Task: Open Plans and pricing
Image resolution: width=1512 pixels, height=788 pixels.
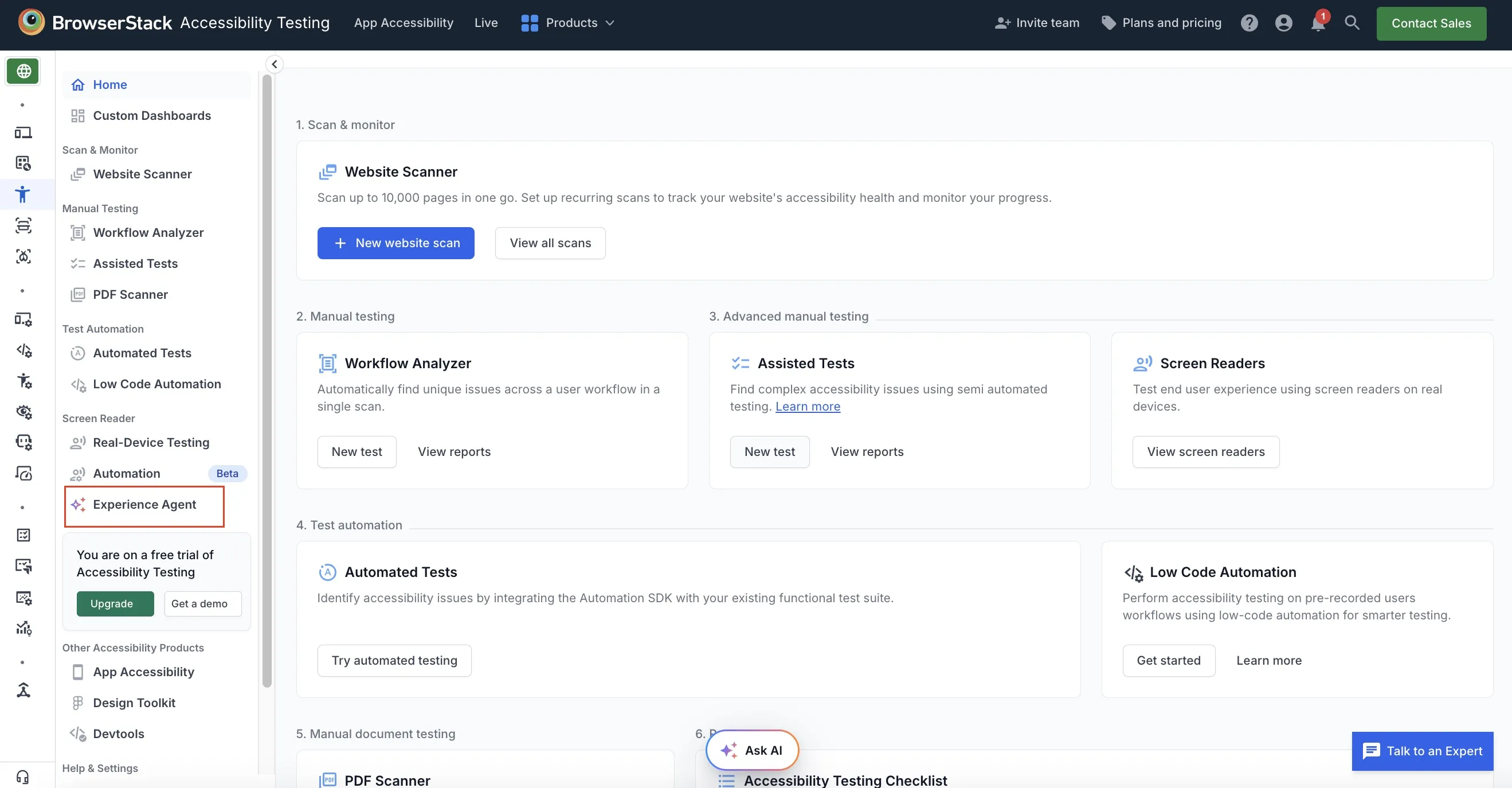Action: (1161, 23)
